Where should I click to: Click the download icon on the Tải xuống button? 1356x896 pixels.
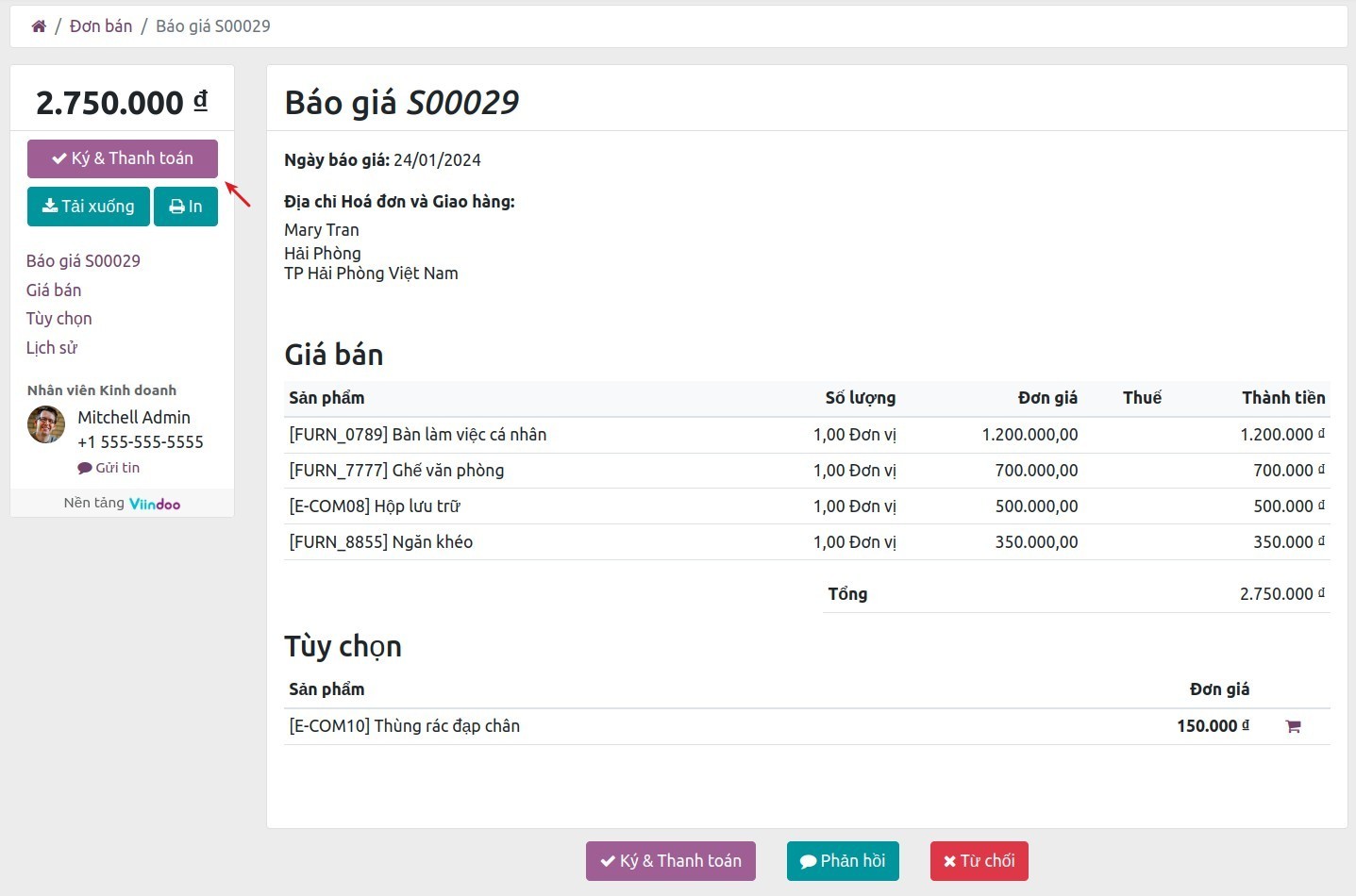47,206
